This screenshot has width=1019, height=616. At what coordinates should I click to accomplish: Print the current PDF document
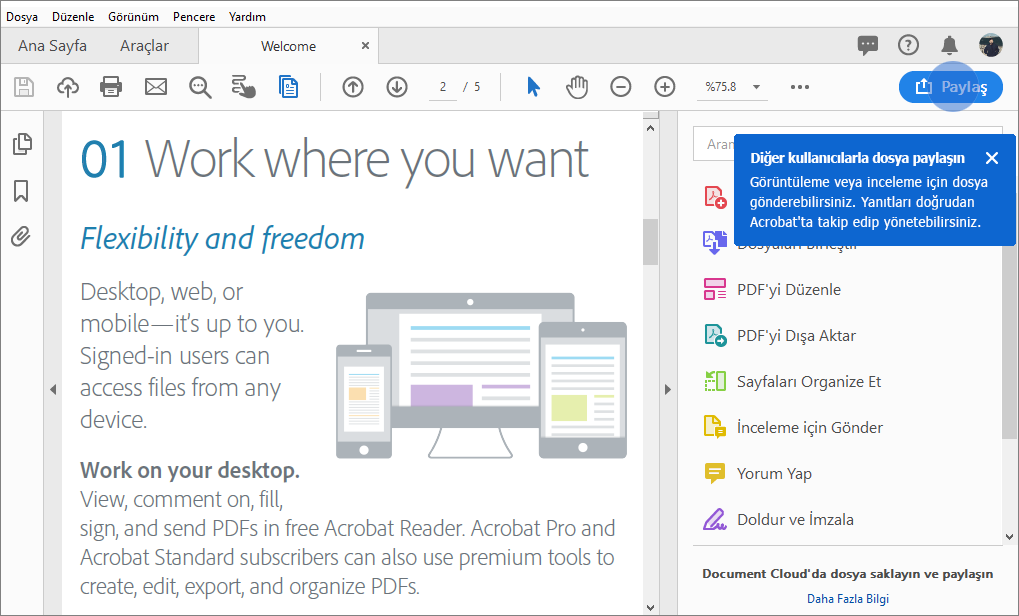tap(111, 87)
